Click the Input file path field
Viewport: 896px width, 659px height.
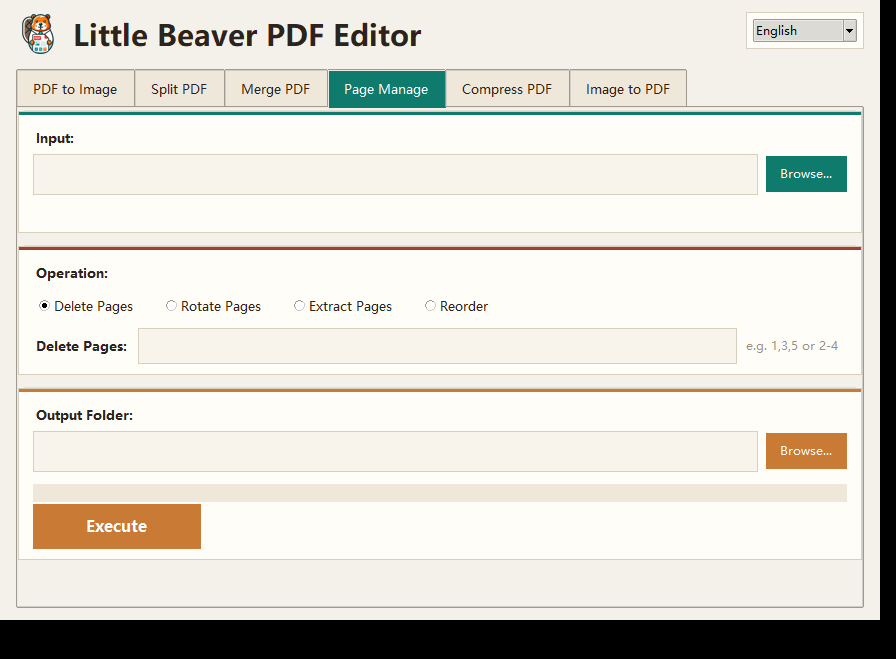point(395,174)
